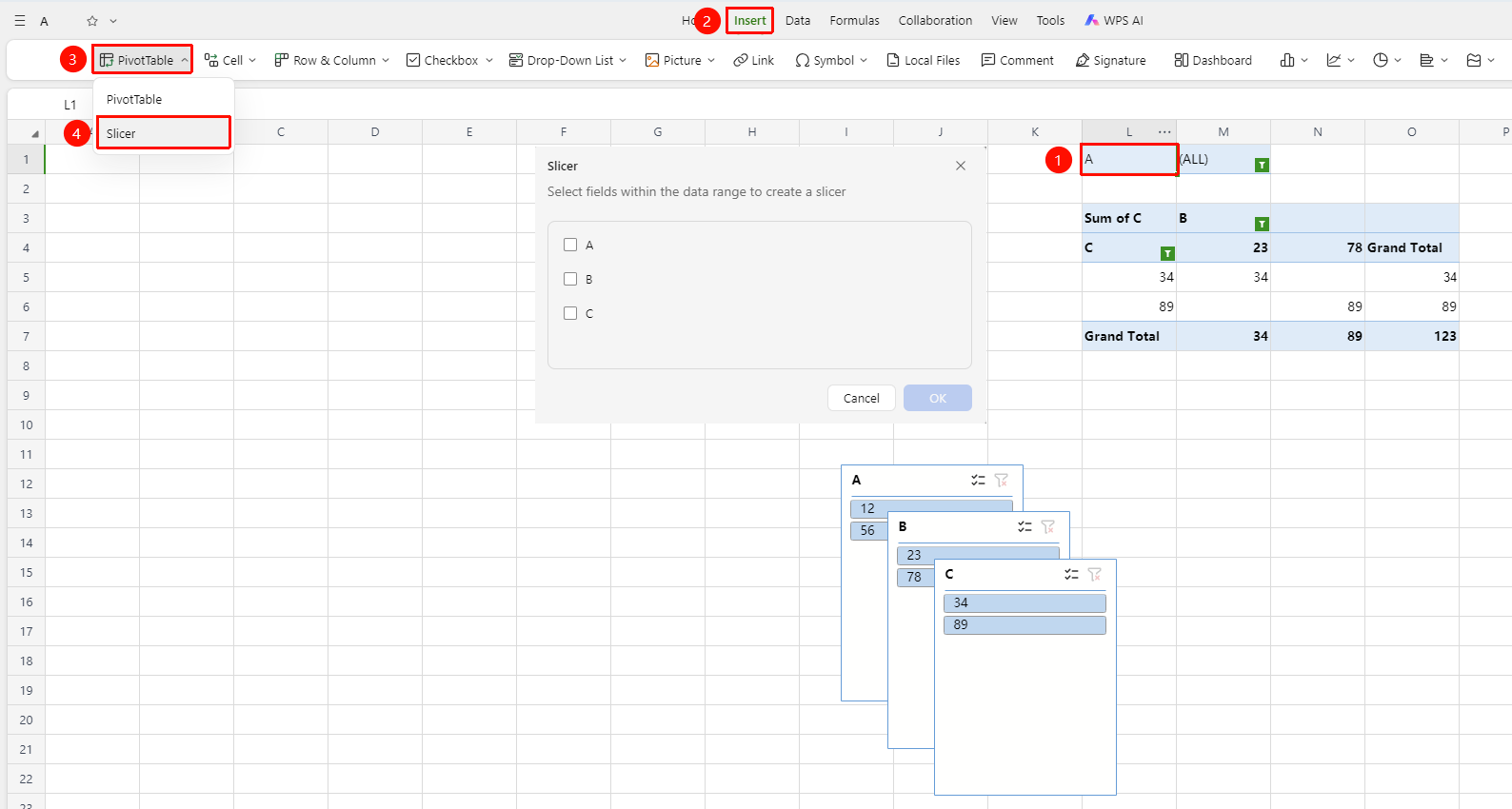
Task: Open column filter in Sum of C row
Action: (1262, 224)
